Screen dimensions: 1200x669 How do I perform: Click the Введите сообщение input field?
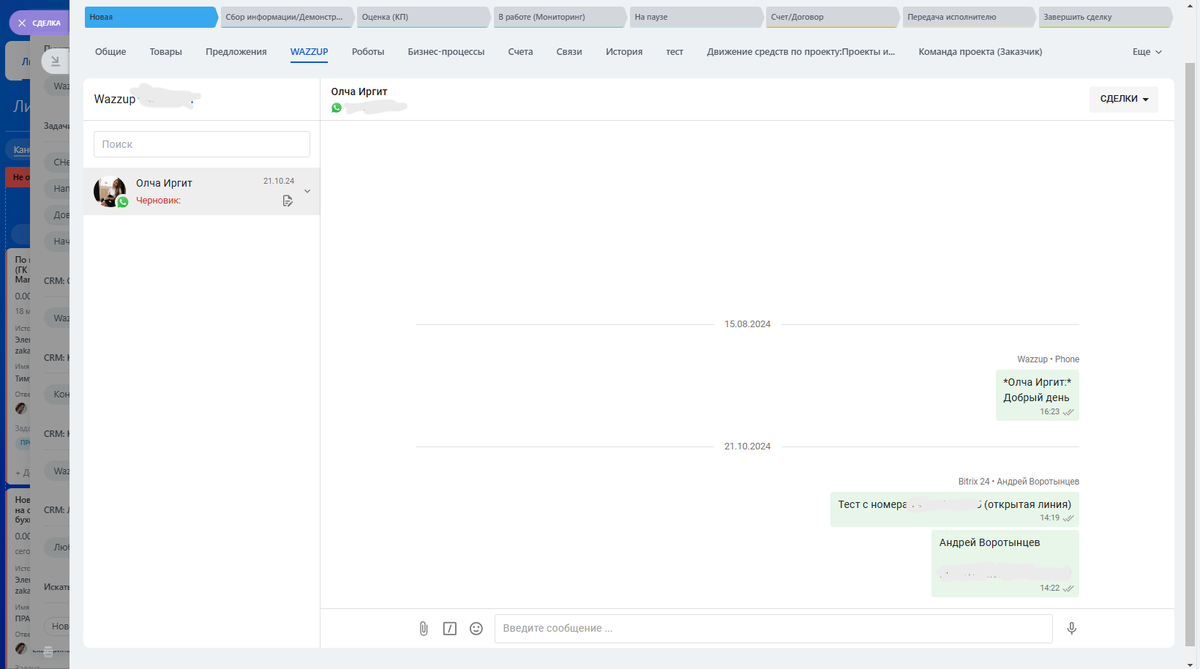774,628
